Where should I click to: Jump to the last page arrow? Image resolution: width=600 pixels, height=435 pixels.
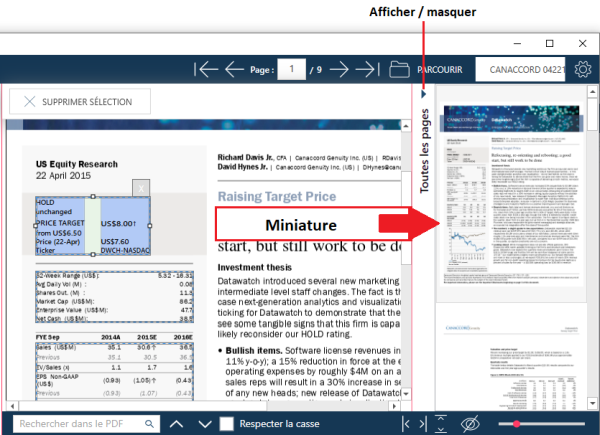367,69
